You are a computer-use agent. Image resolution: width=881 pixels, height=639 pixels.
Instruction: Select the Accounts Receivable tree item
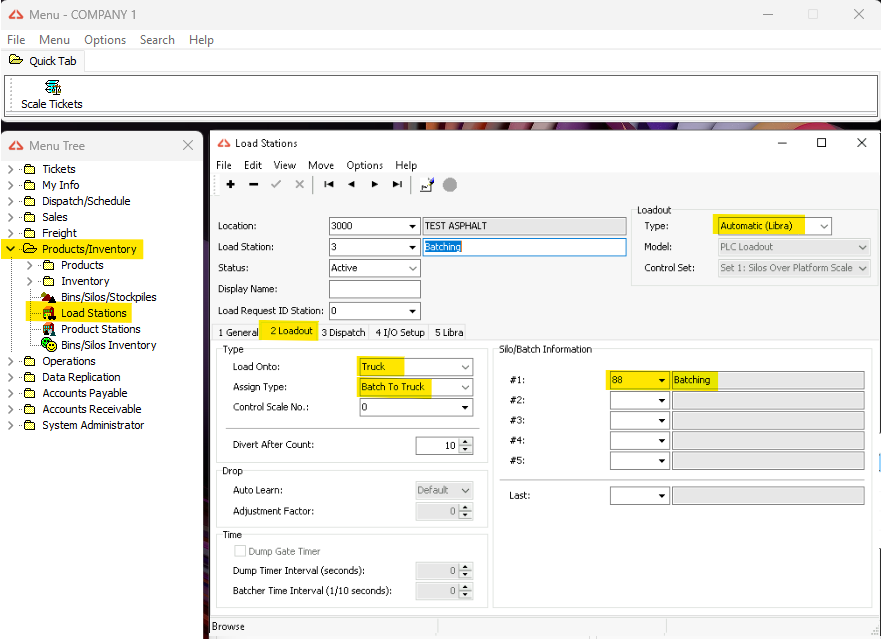pos(92,409)
